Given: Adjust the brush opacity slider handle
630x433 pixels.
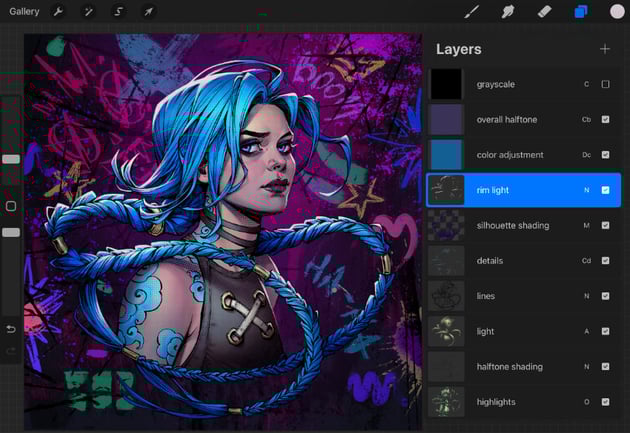Looking at the screenshot, I should pos(11,232).
